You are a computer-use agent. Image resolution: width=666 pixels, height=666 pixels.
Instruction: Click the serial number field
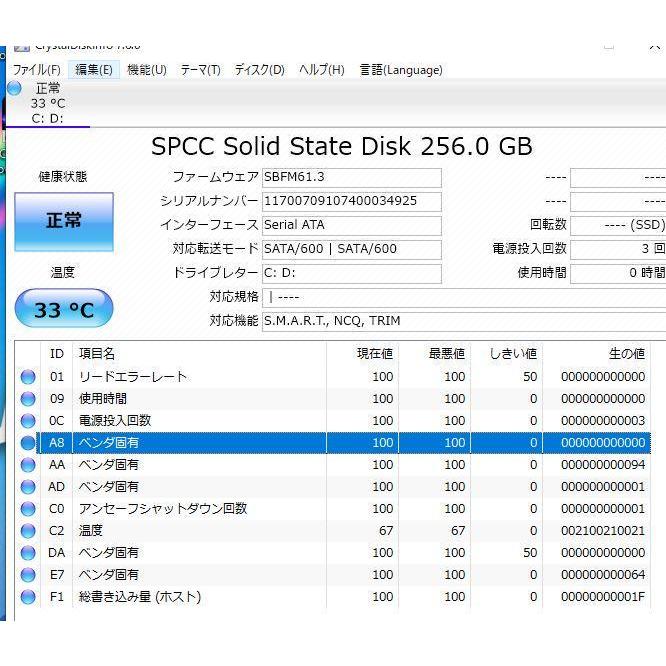352,201
